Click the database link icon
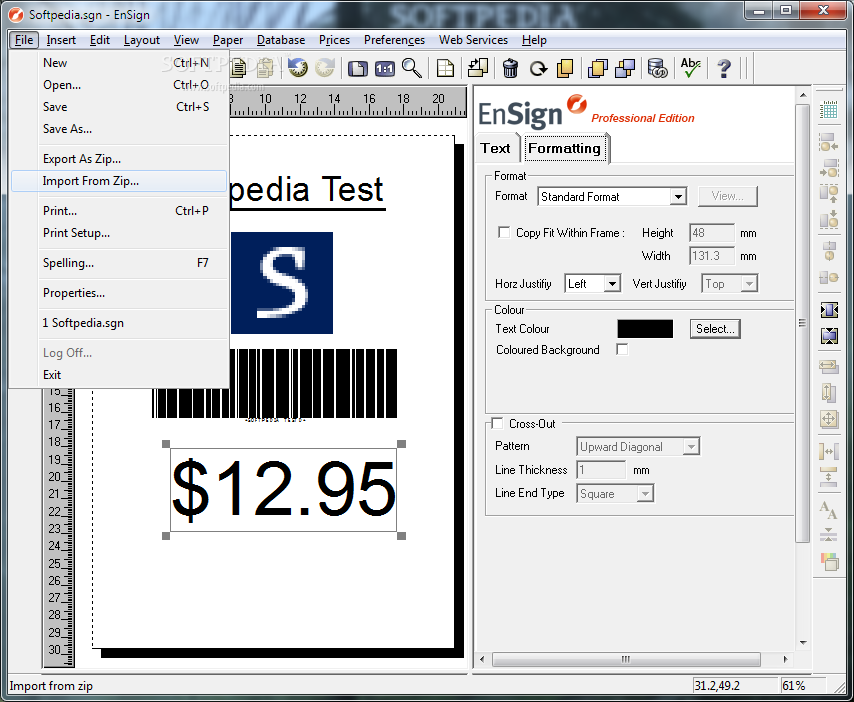854x702 pixels. point(657,69)
